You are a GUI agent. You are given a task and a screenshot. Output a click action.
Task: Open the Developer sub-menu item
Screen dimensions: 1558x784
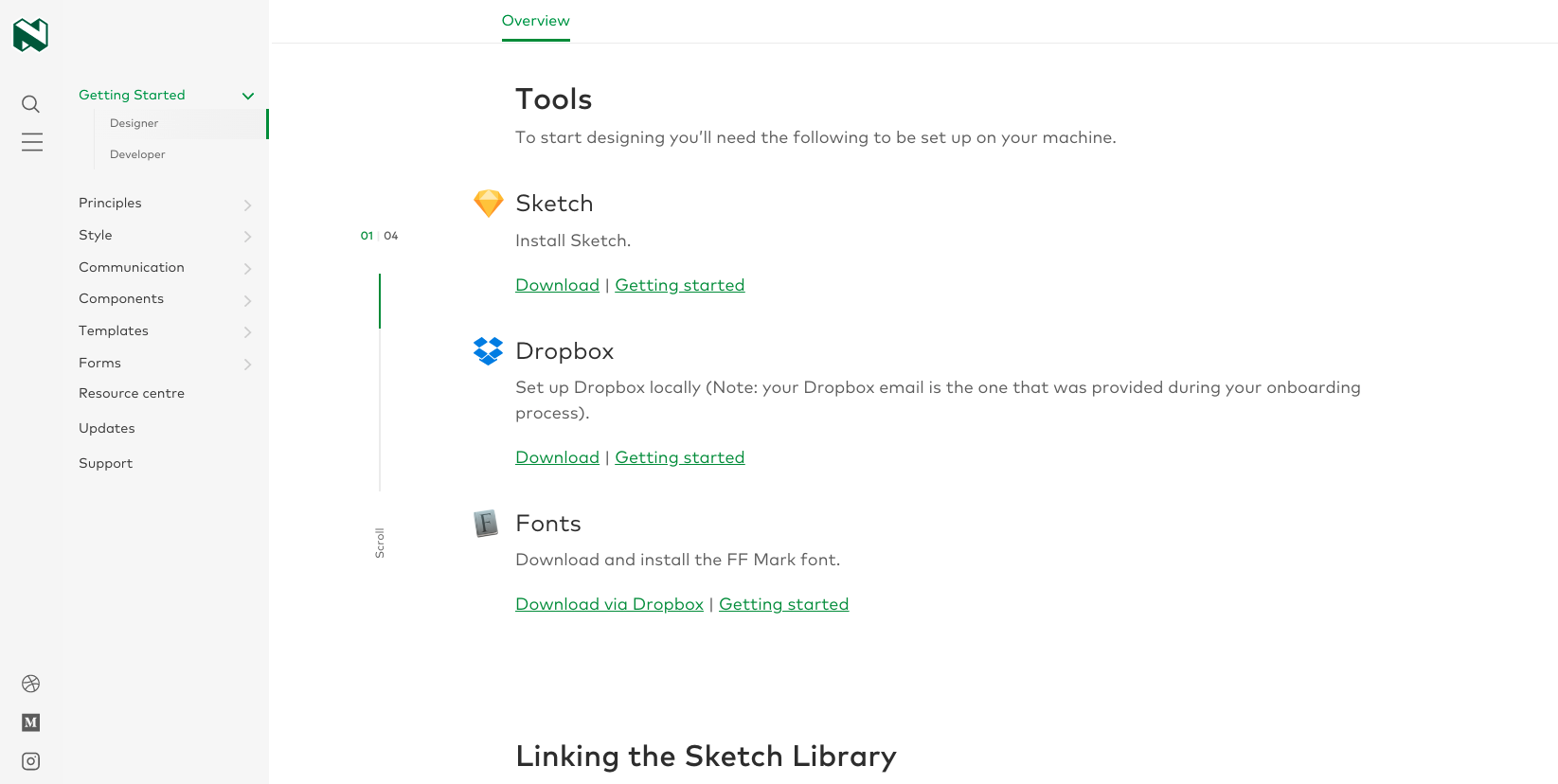click(137, 154)
